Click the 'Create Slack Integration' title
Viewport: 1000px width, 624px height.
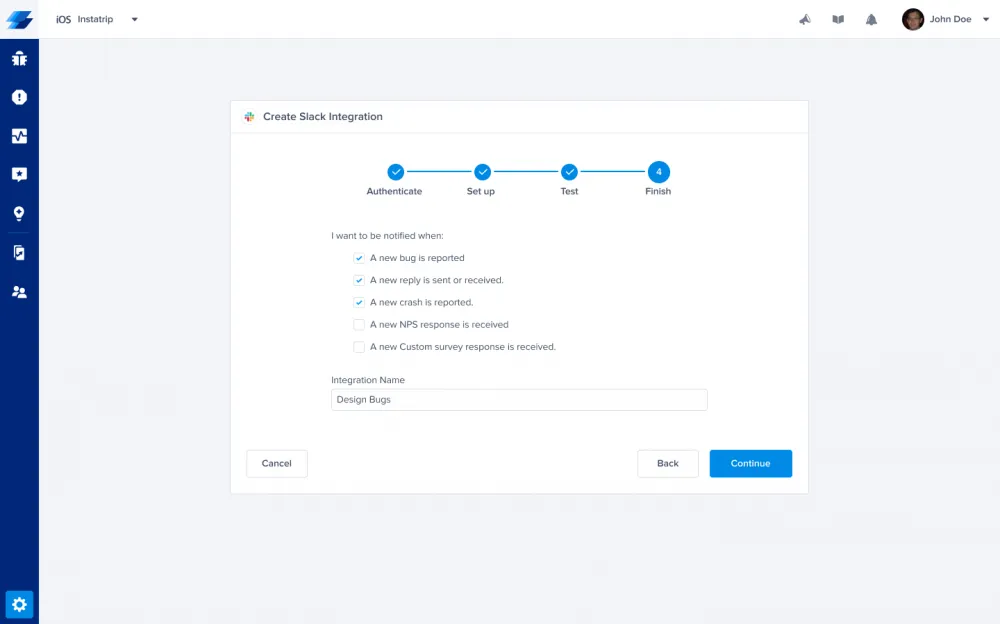[x=323, y=117]
